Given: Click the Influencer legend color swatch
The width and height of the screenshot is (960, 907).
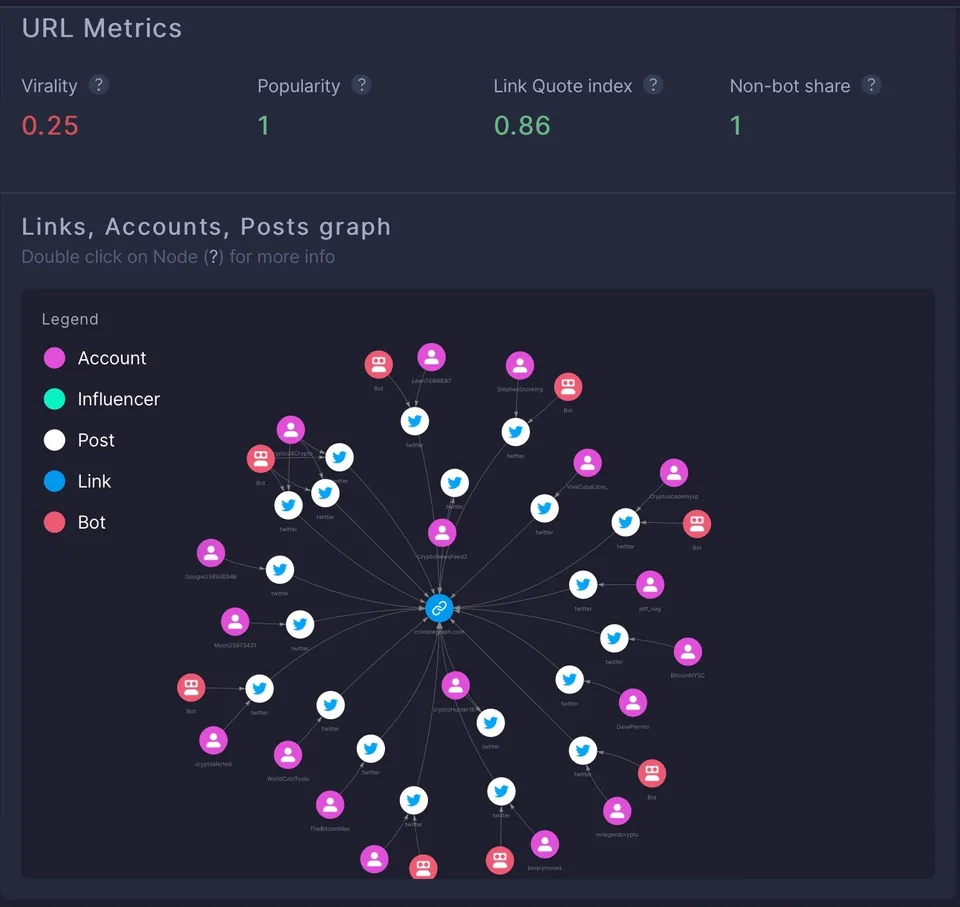Looking at the screenshot, I should point(54,399).
